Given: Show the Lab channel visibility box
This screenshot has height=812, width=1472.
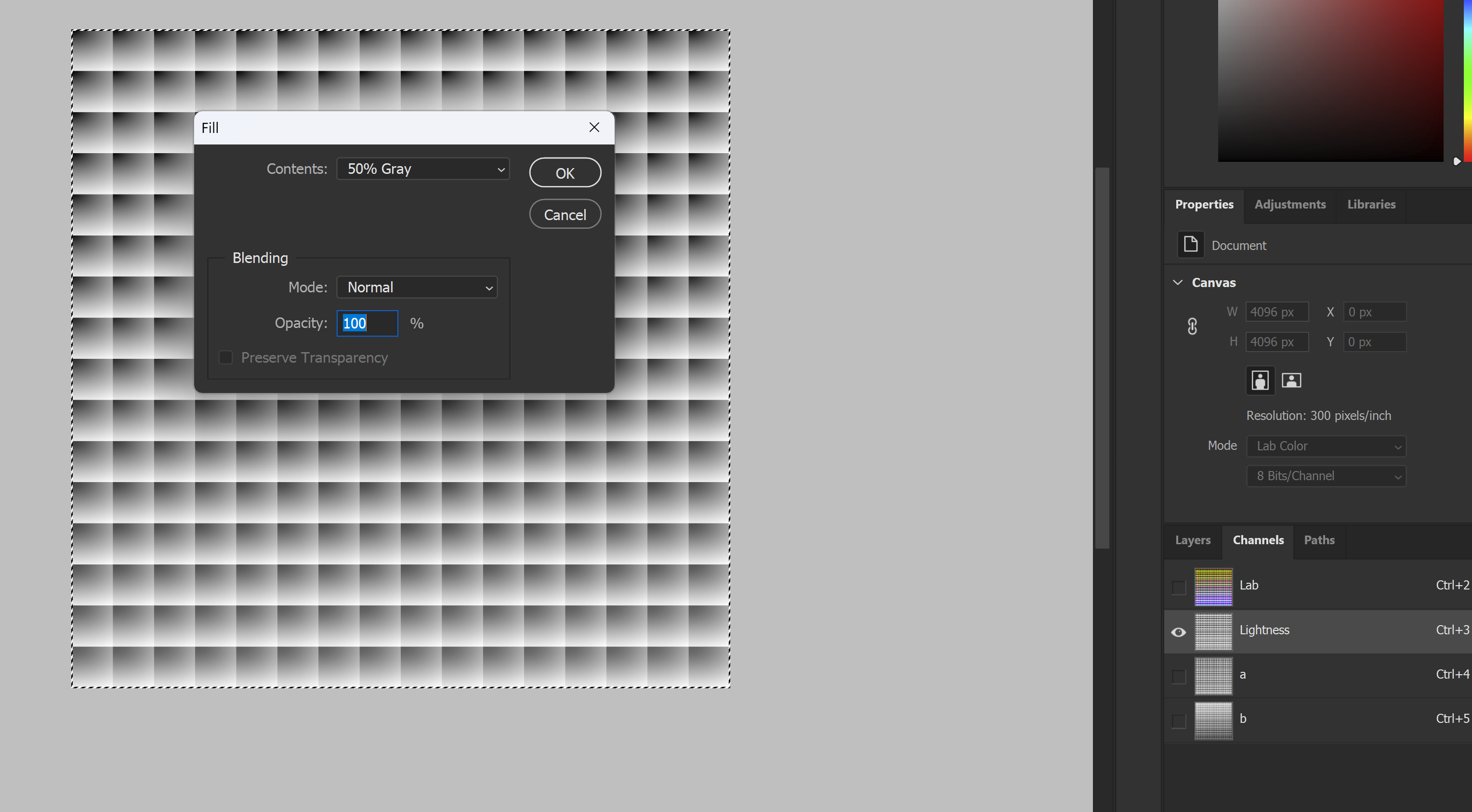Looking at the screenshot, I should (x=1178, y=587).
